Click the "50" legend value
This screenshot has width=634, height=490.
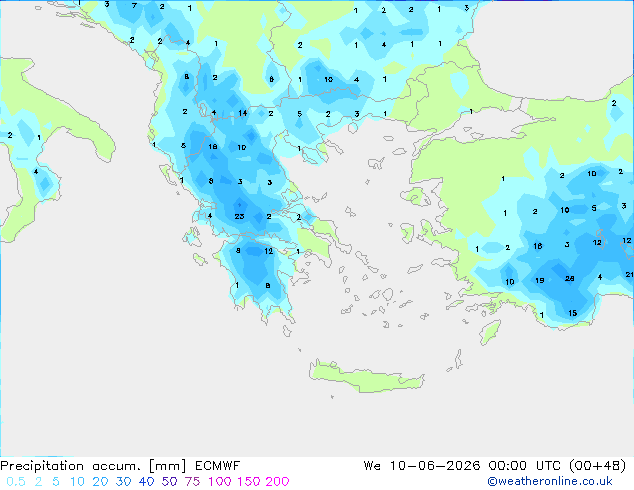(169, 482)
